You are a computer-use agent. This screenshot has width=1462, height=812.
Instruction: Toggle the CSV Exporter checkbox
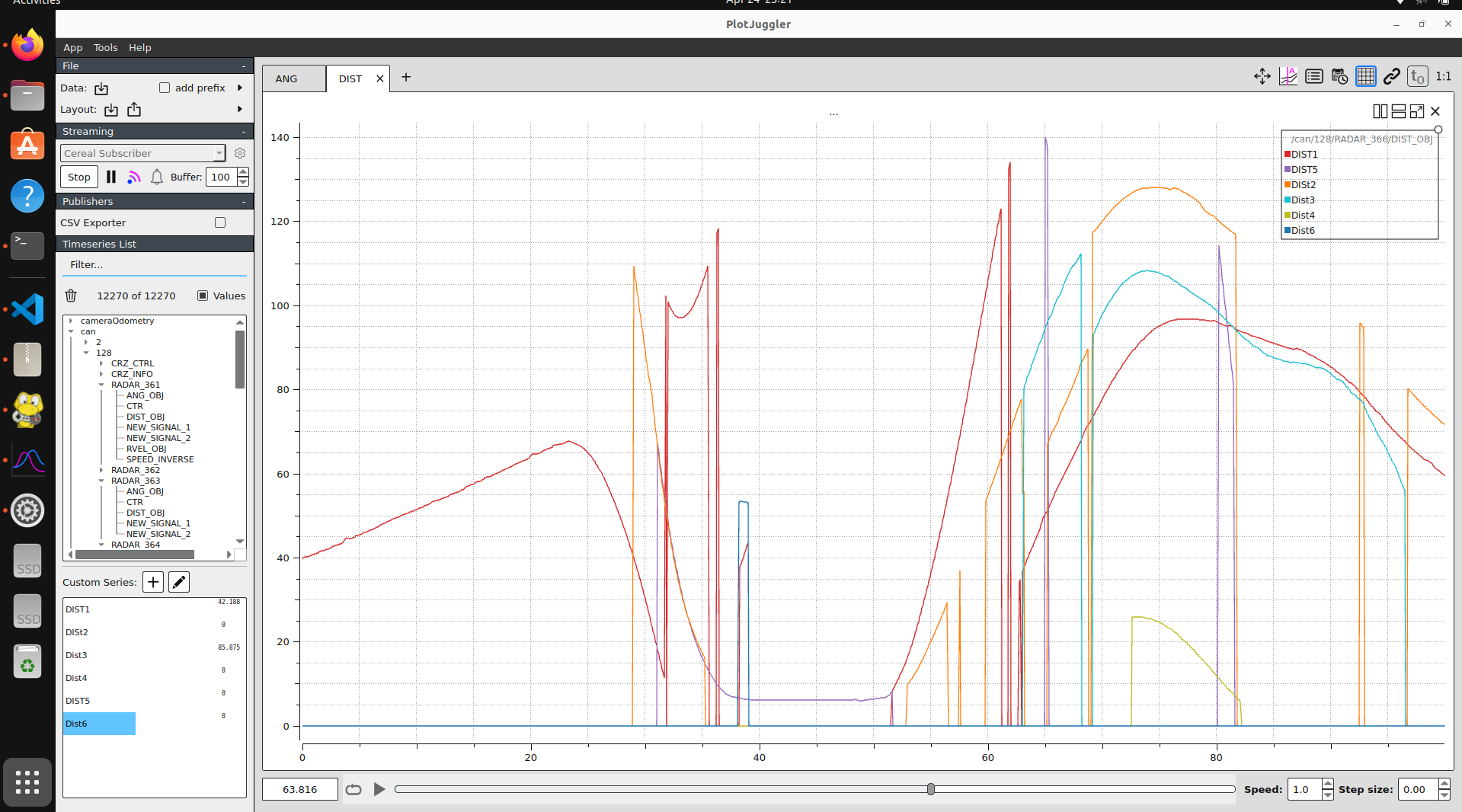tap(219, 222)
